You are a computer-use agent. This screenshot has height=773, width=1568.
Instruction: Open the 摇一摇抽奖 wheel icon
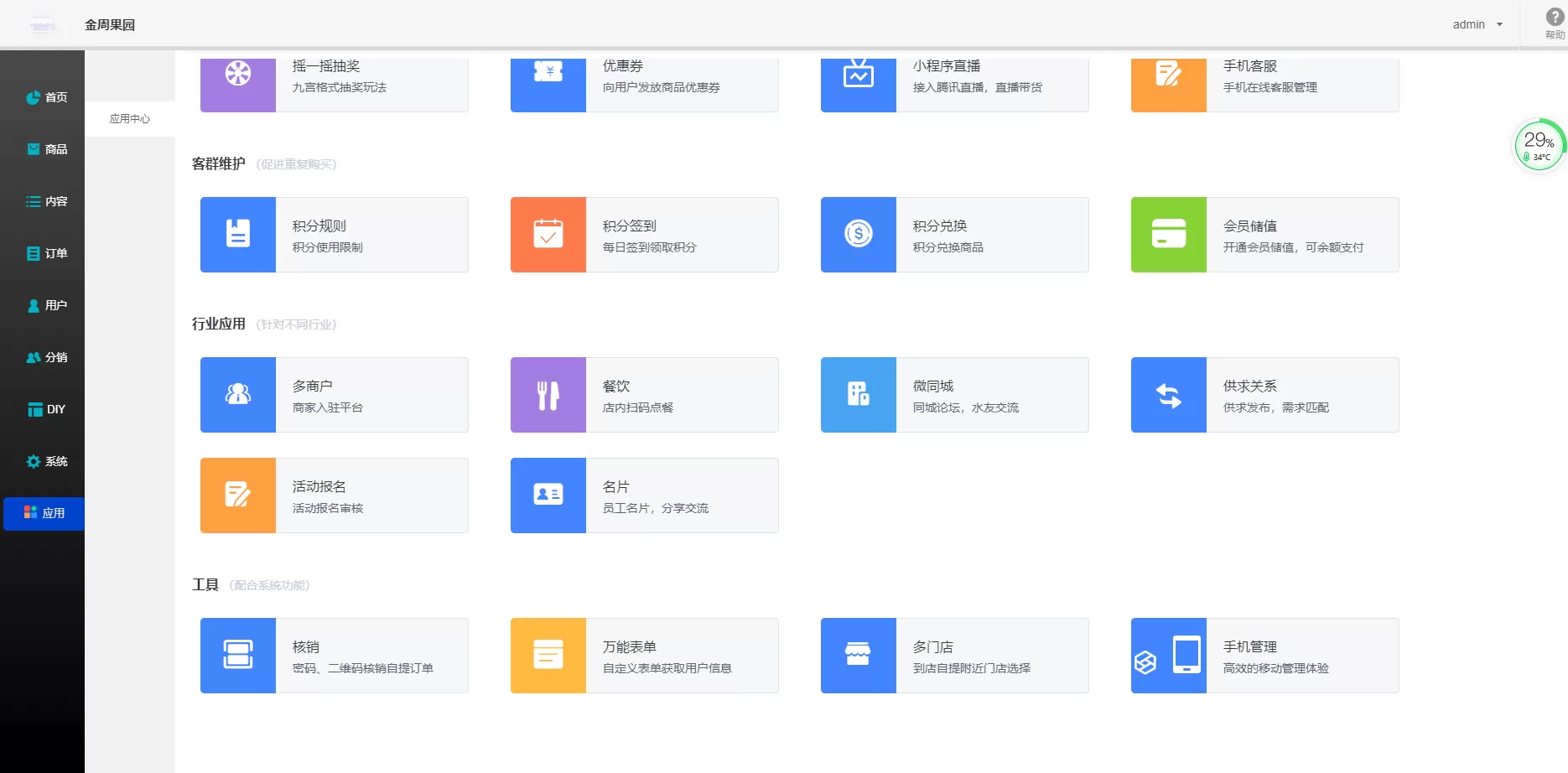pos(238,75)
